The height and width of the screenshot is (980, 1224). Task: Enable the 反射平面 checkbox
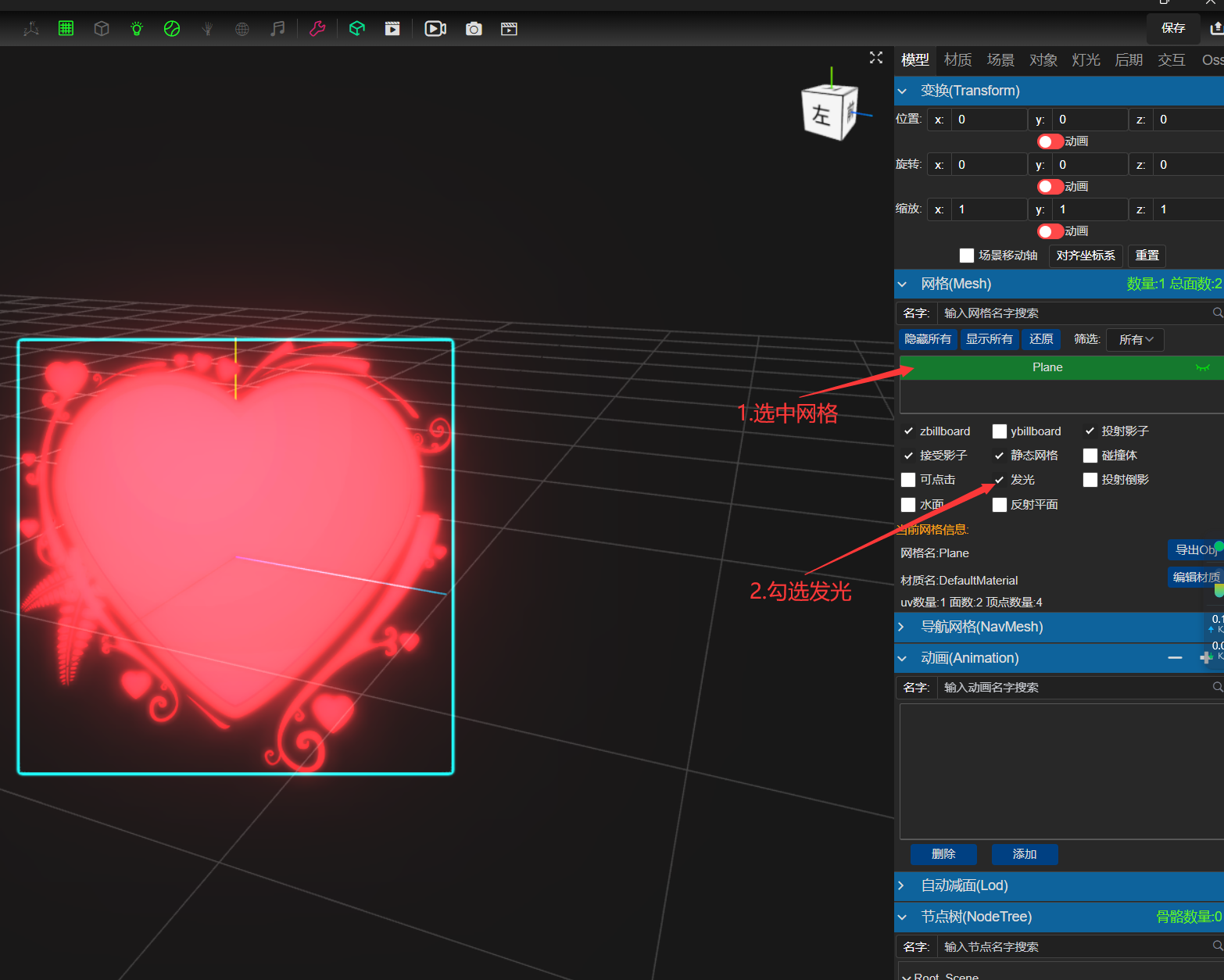point(999,505)
